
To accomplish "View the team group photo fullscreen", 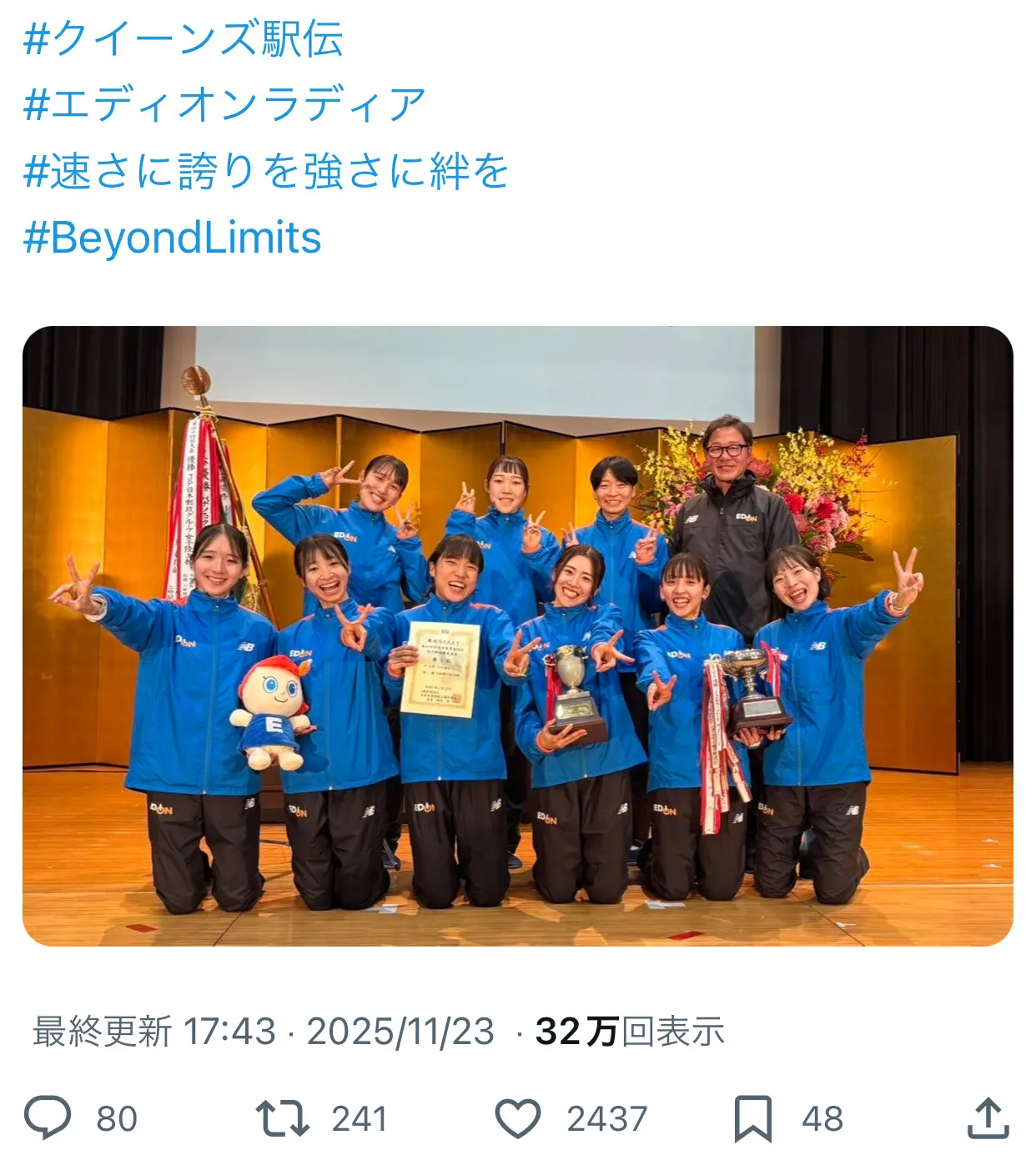I will [x=517, y=635].
